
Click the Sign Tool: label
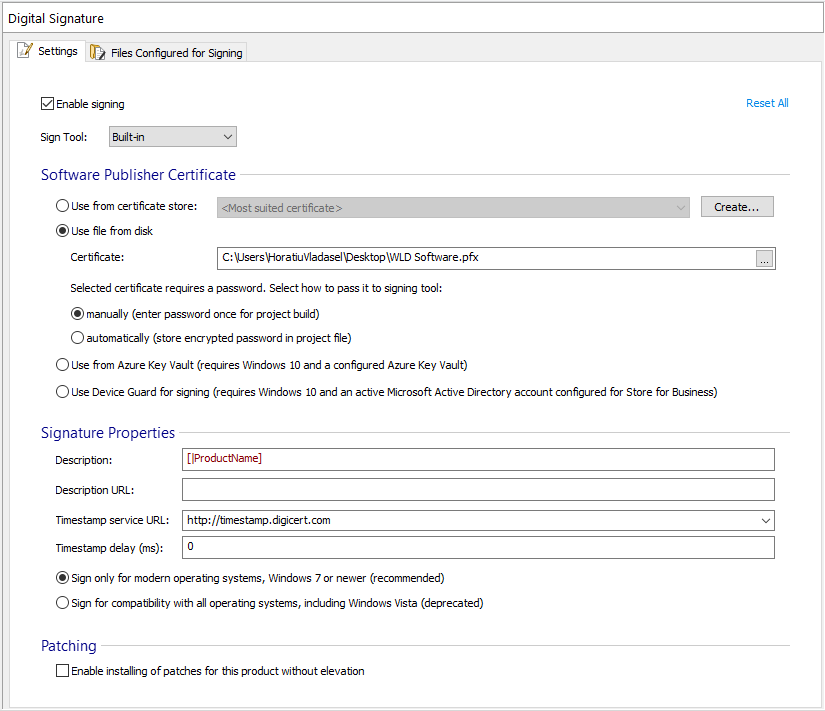(x=64, y=137)
